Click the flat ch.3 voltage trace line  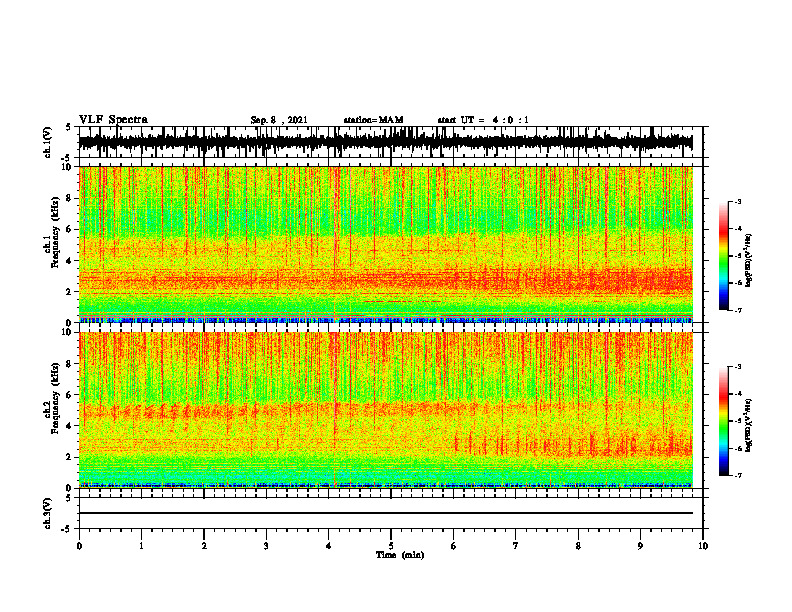(x=385, y=513)
